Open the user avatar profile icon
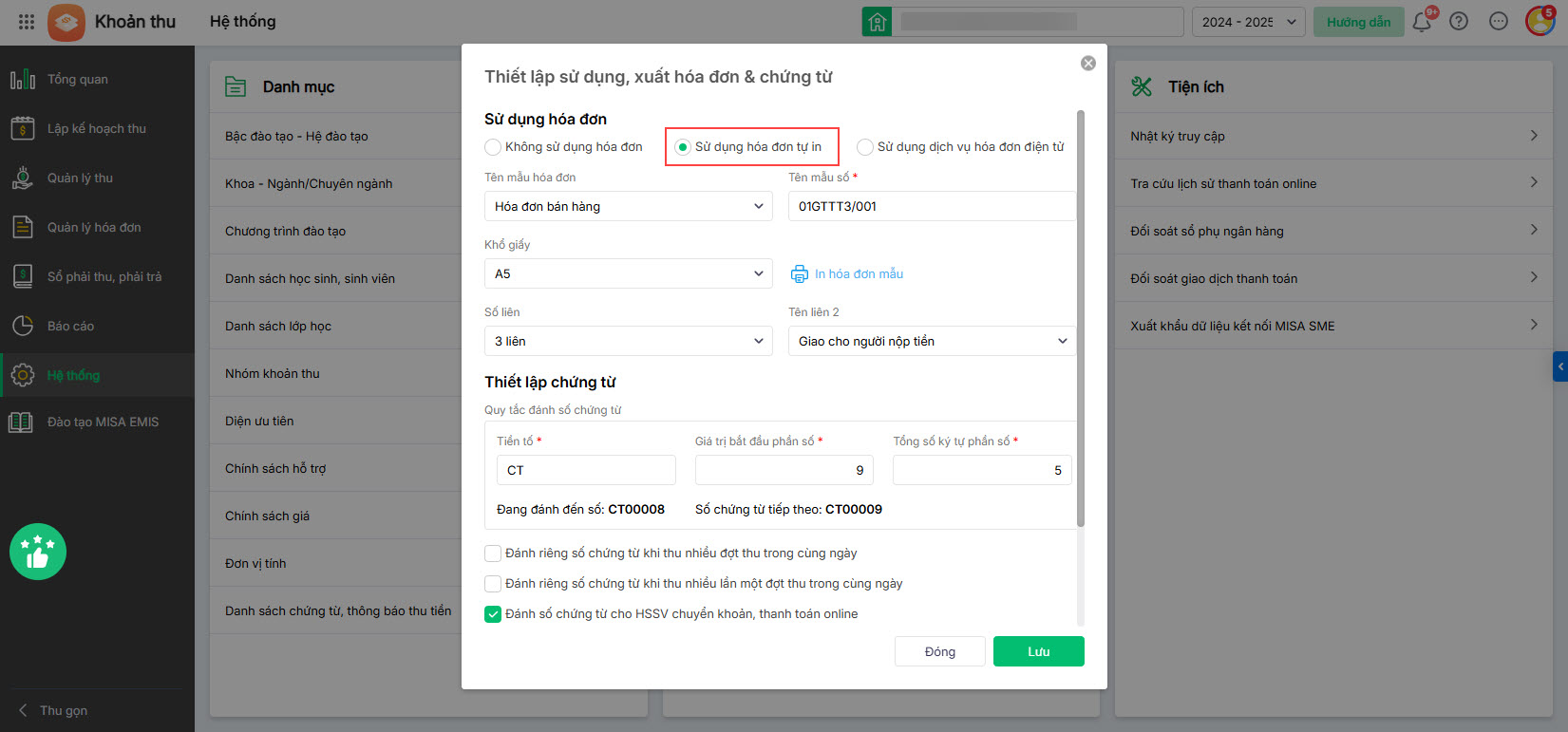This screenshot has width=1568, height=732. (x=1539, y=21)
